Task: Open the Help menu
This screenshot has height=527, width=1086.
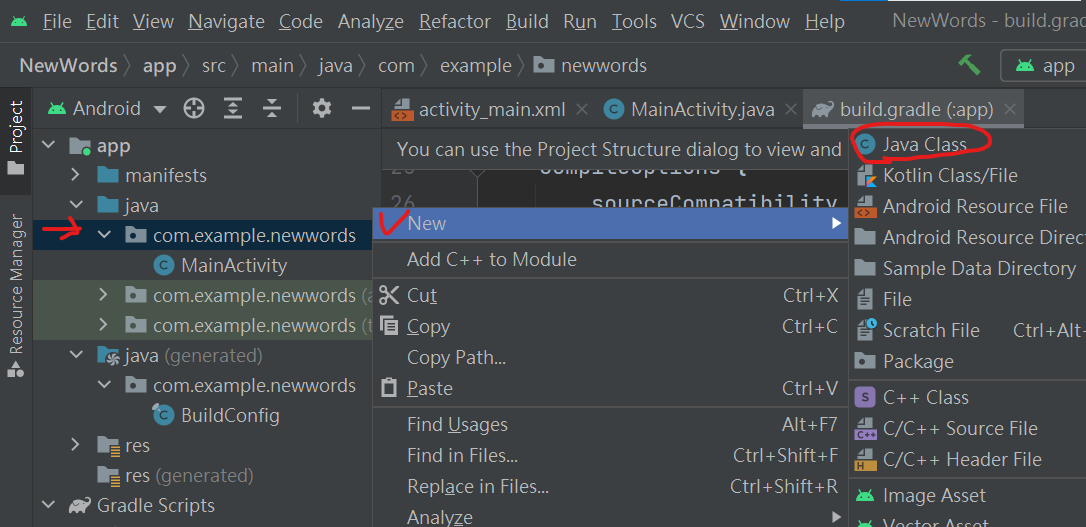Action: coord(825,21)
